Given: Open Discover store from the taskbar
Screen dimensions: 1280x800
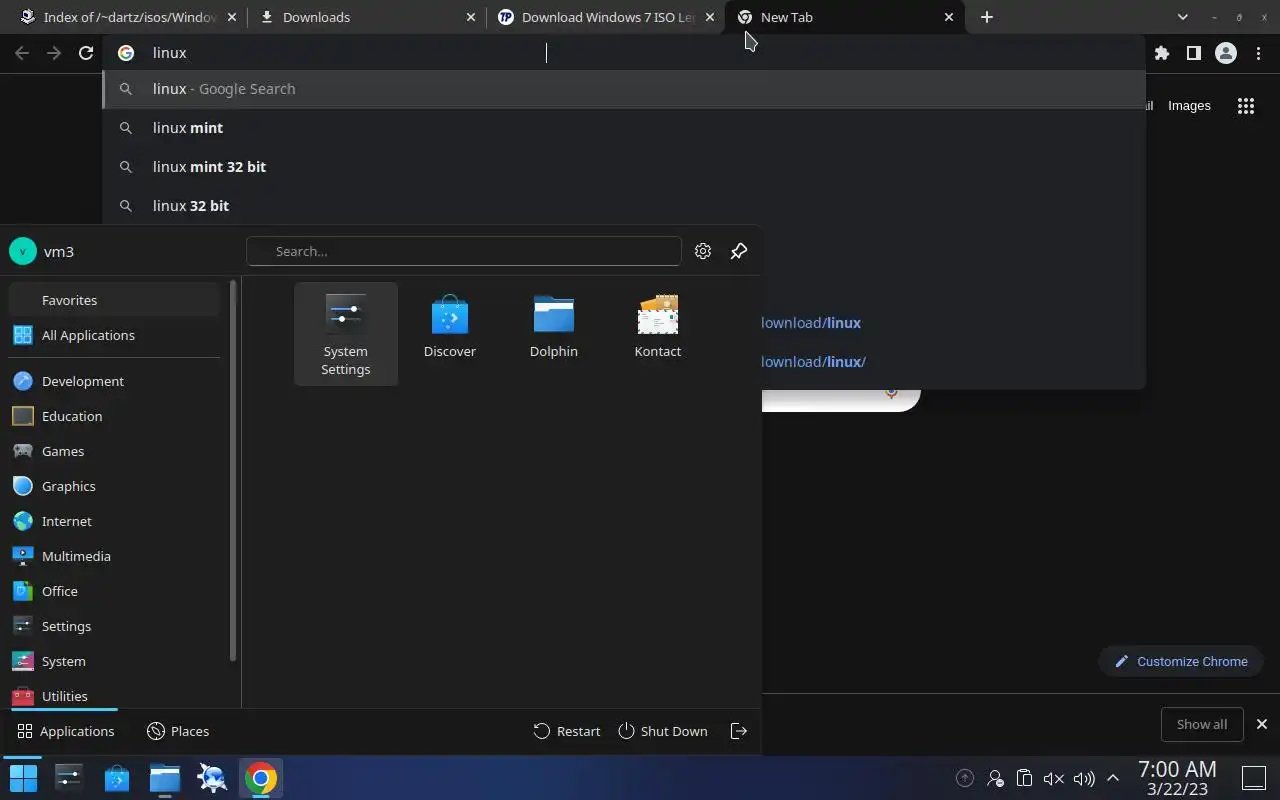Looking at the screenshot, I should [x=117, y=778].
